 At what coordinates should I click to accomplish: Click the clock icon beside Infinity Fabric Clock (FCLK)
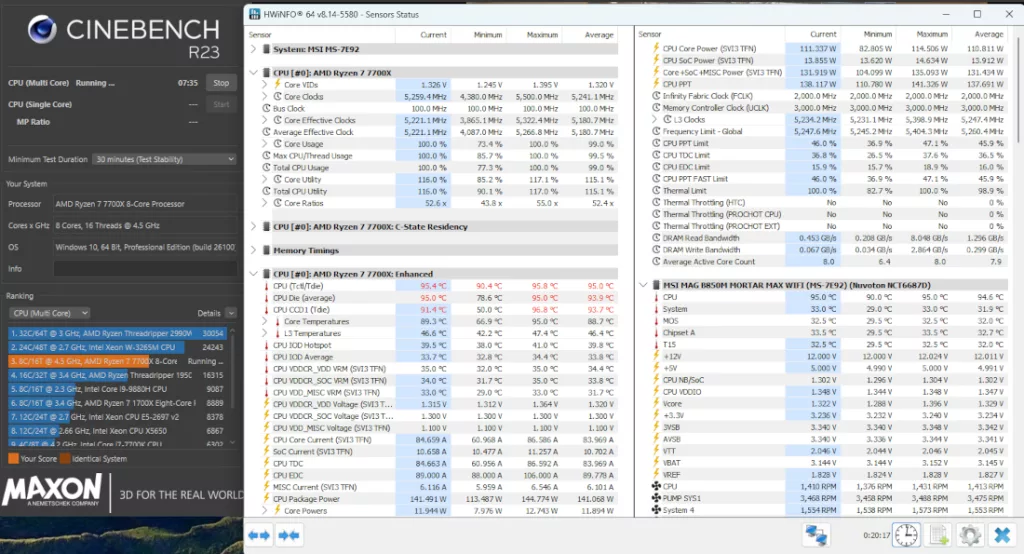tap(656, 96)
